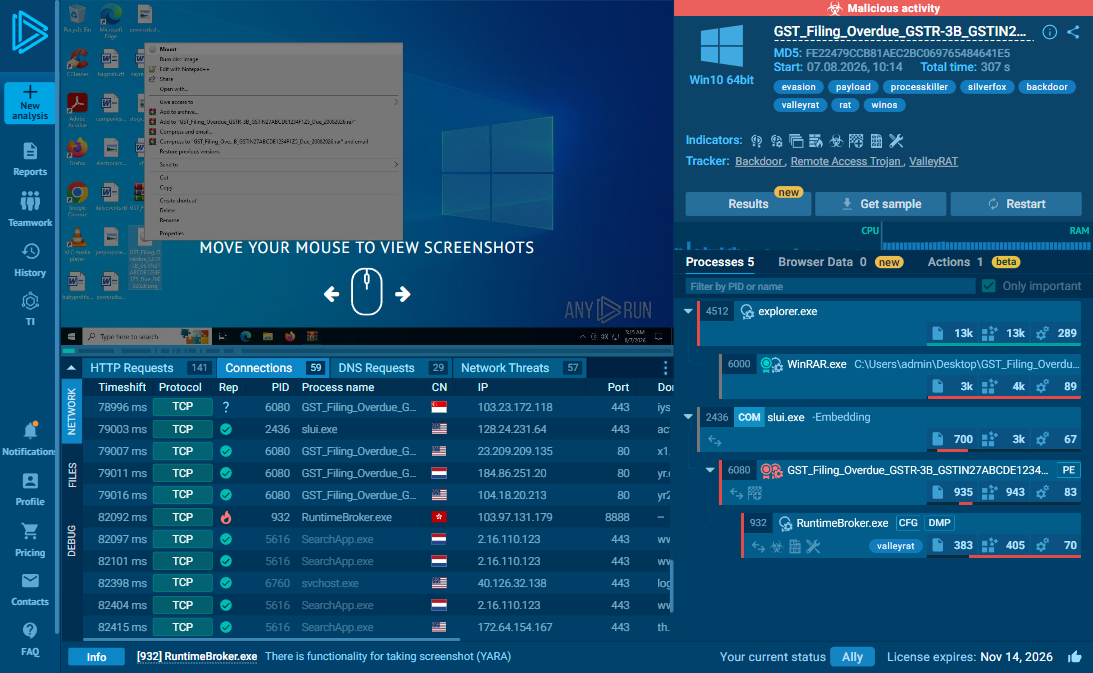
Task: Switch to DNS Requests tab
Action: click(x=391, y=368)
